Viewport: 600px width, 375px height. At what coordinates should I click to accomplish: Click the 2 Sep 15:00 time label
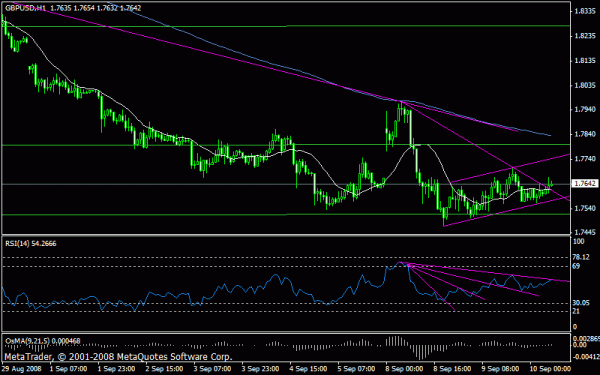(x=163, y=369)
